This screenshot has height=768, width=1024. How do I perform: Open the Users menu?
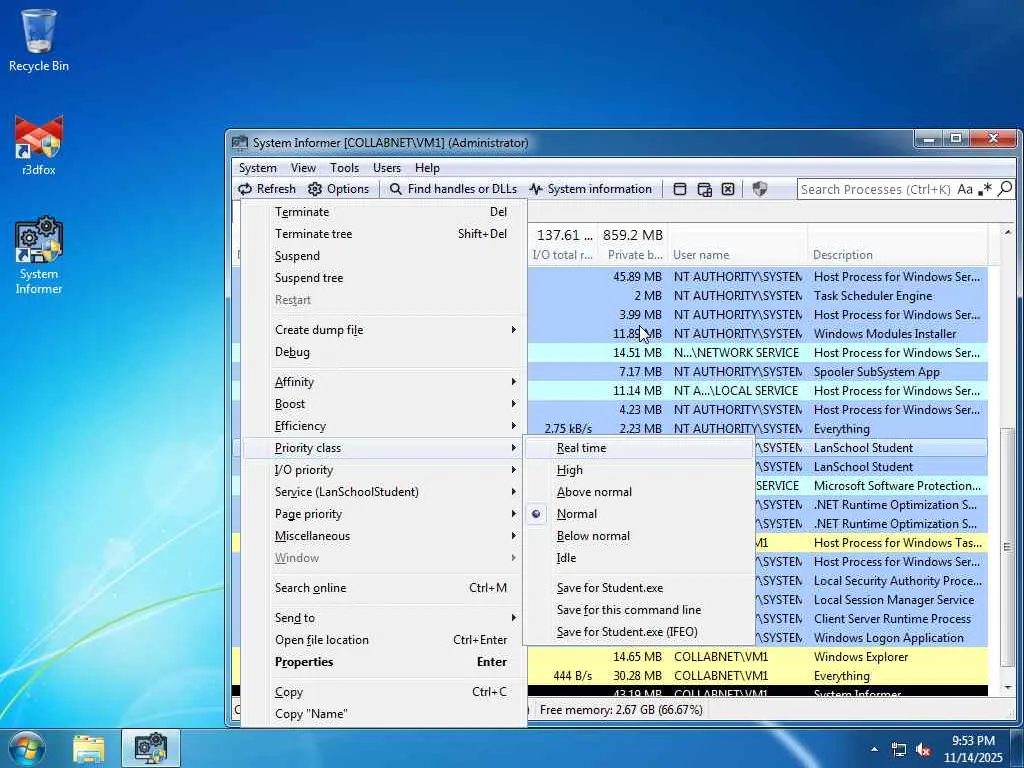pos(387,168)
